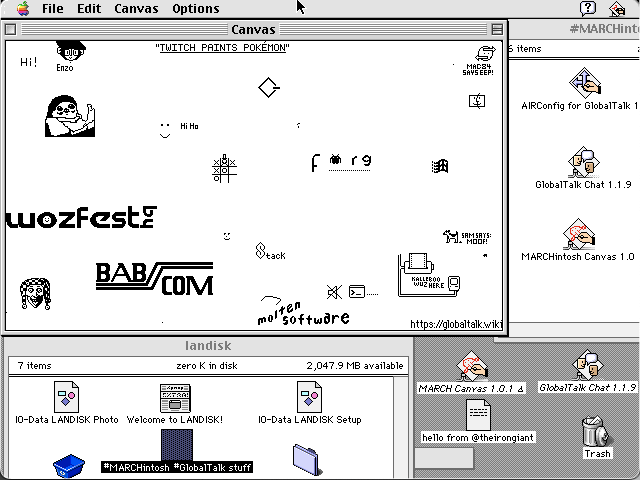Select the MARCH Canvas 1.0.1 alias
The width and height of the screenshot is (640, 480).
(x=470, y=365)
